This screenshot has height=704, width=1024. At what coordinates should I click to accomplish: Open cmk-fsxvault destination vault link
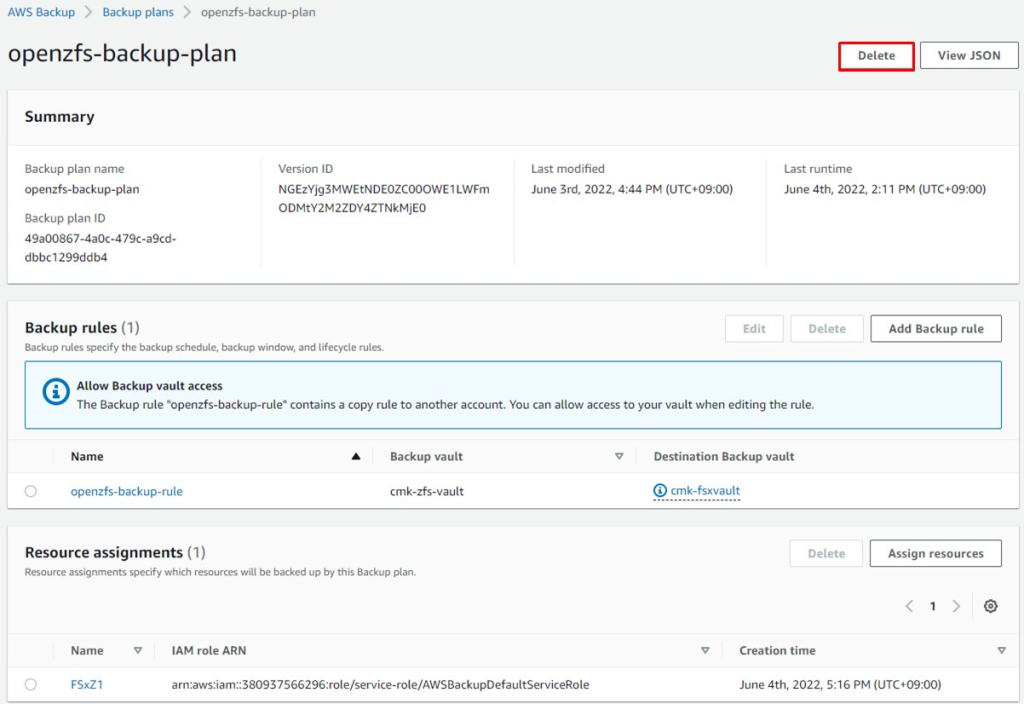click(705, 490)
